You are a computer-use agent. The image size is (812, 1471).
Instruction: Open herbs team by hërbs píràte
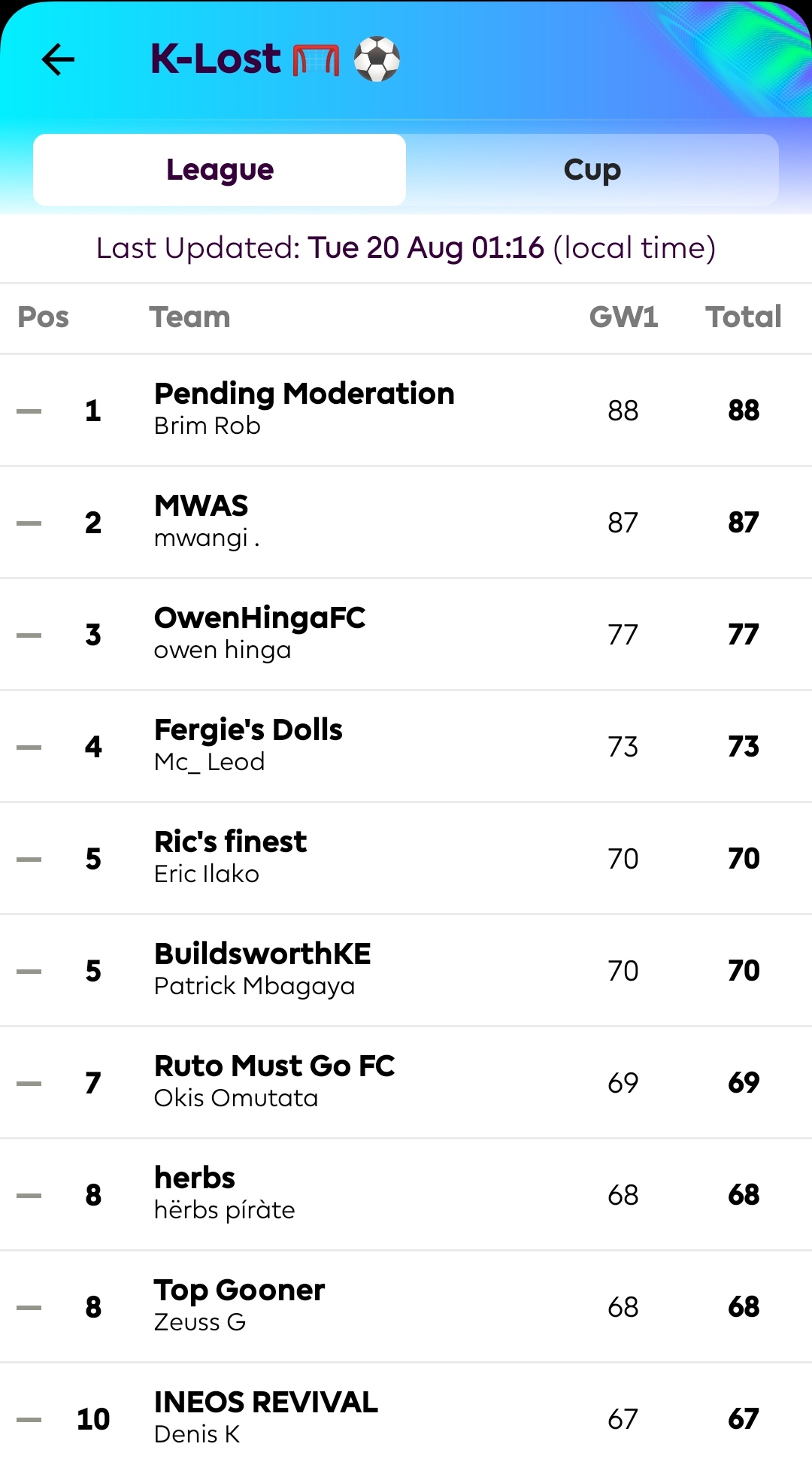[406, 1194]
